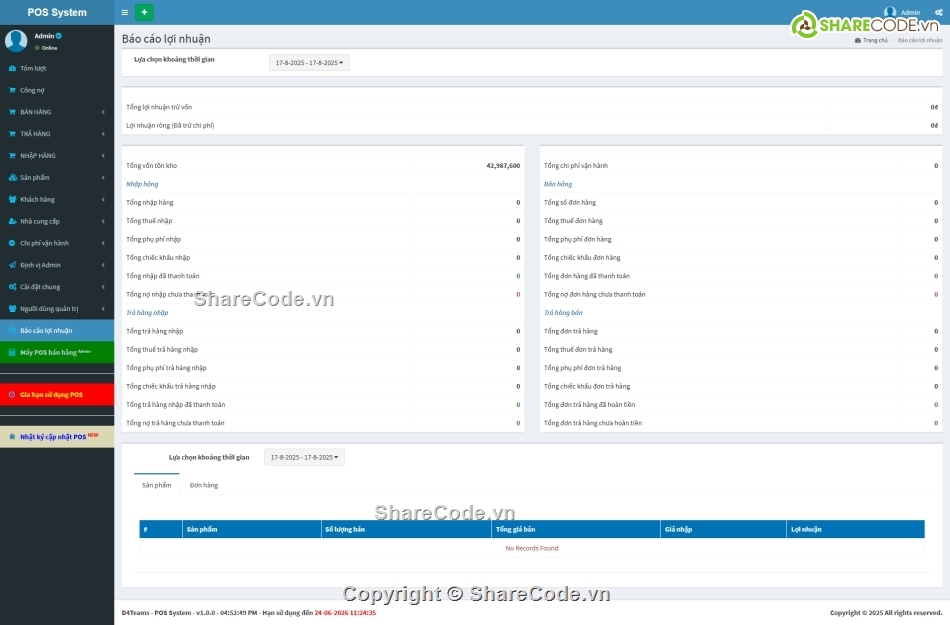
Task: Switch to the Đơn hàng tab
Action: click(x=203, y=485)
